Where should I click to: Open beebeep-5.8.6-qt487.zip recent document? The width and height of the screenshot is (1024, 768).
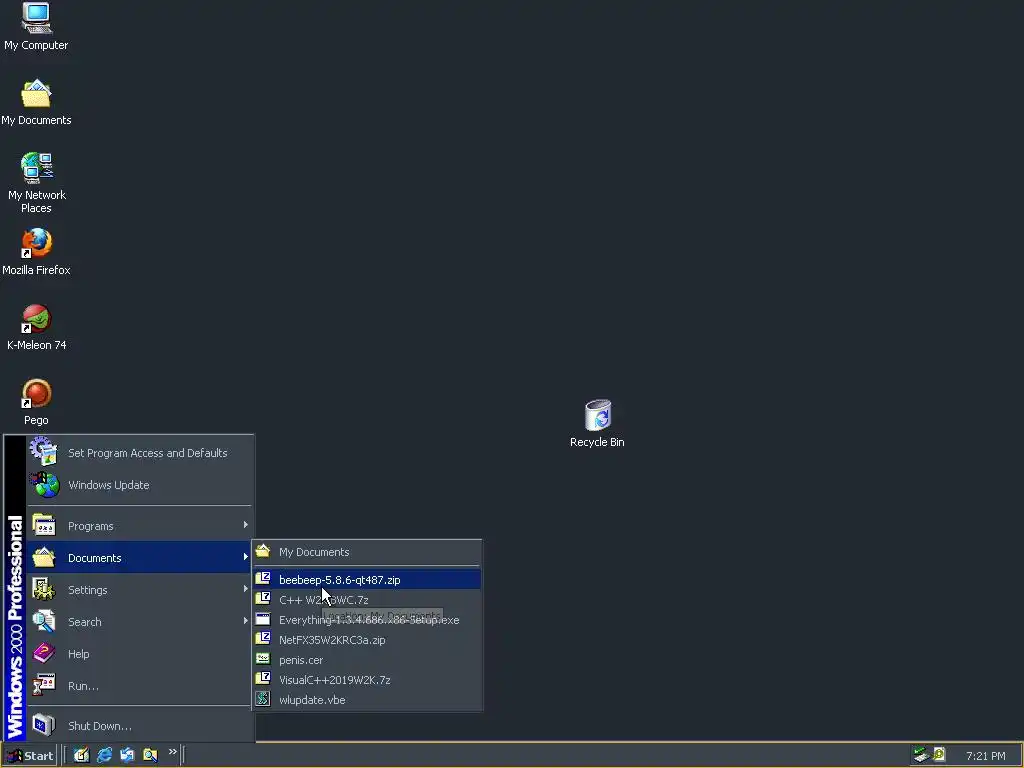[367, 579]
